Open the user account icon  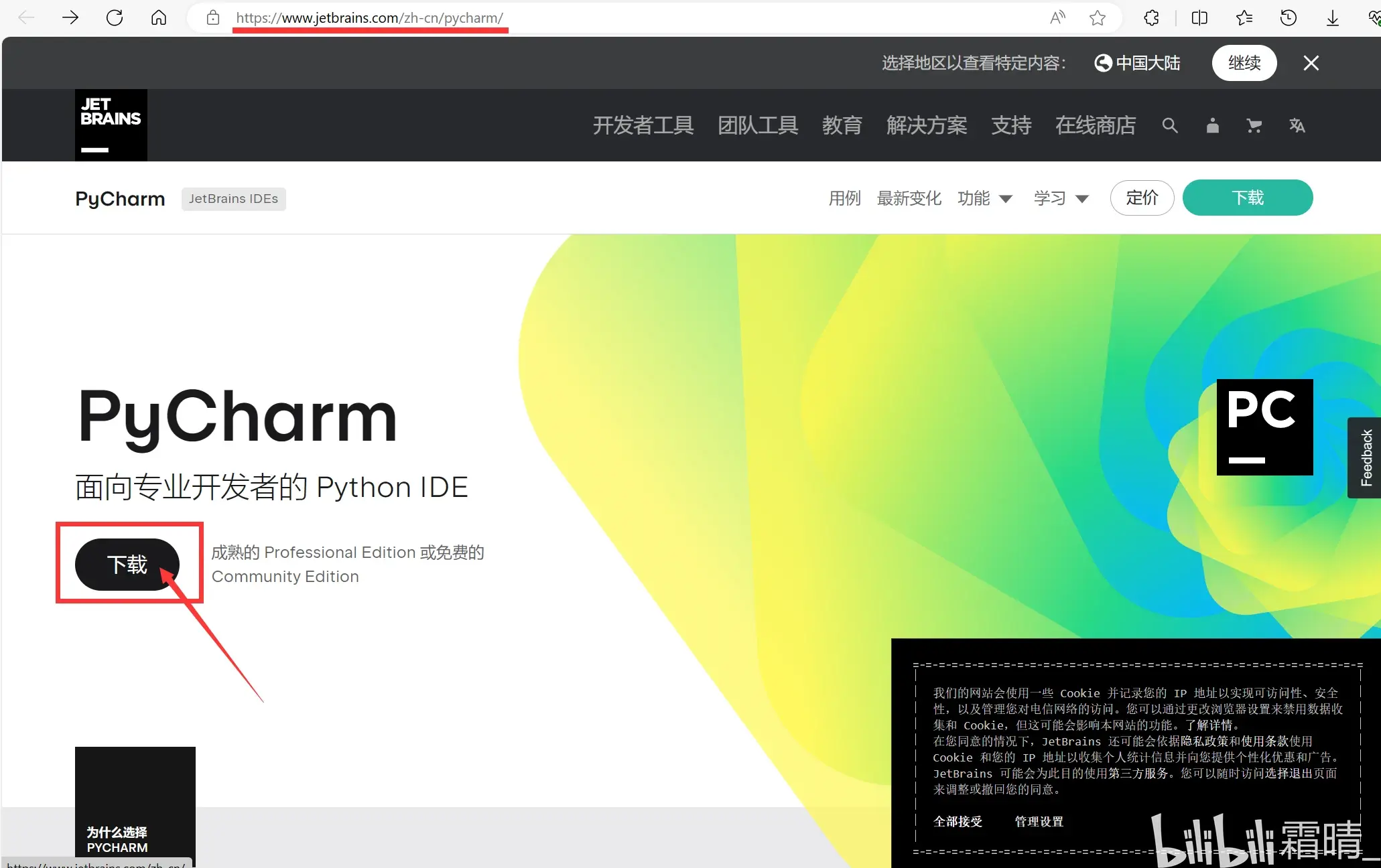pos(1212,125)
